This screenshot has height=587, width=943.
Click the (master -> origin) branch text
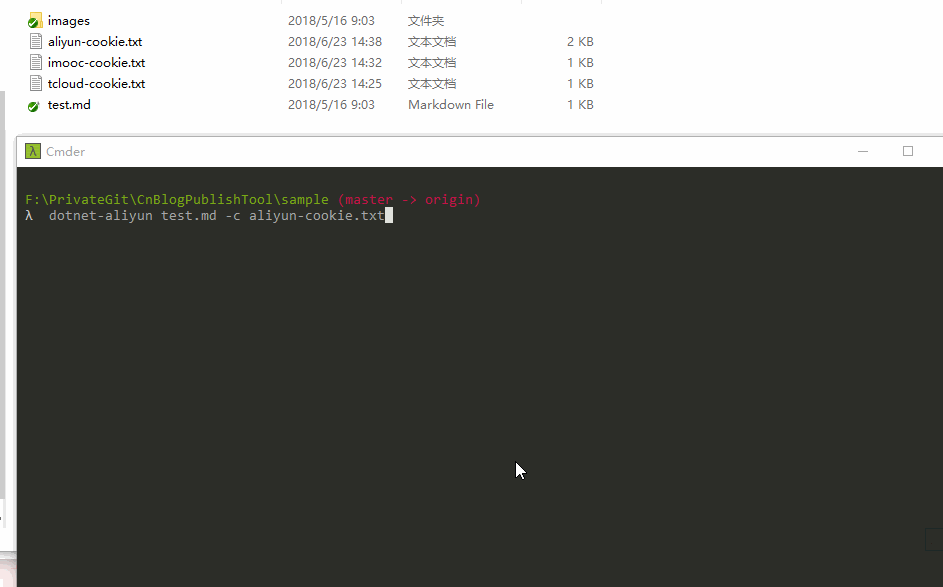pos(409,200)
